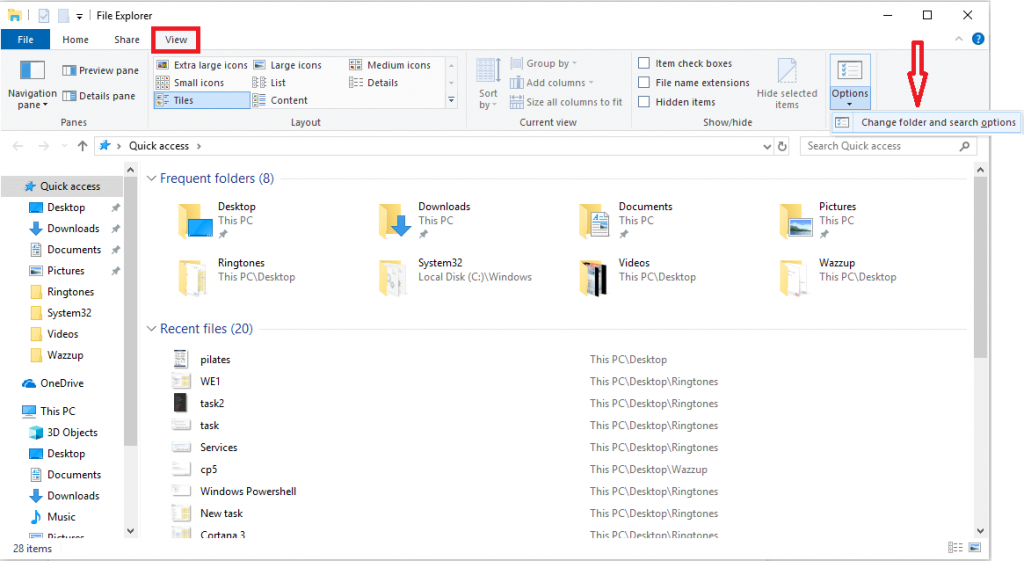
Task: Refresh the Quick access view
Action: (782, 146)
